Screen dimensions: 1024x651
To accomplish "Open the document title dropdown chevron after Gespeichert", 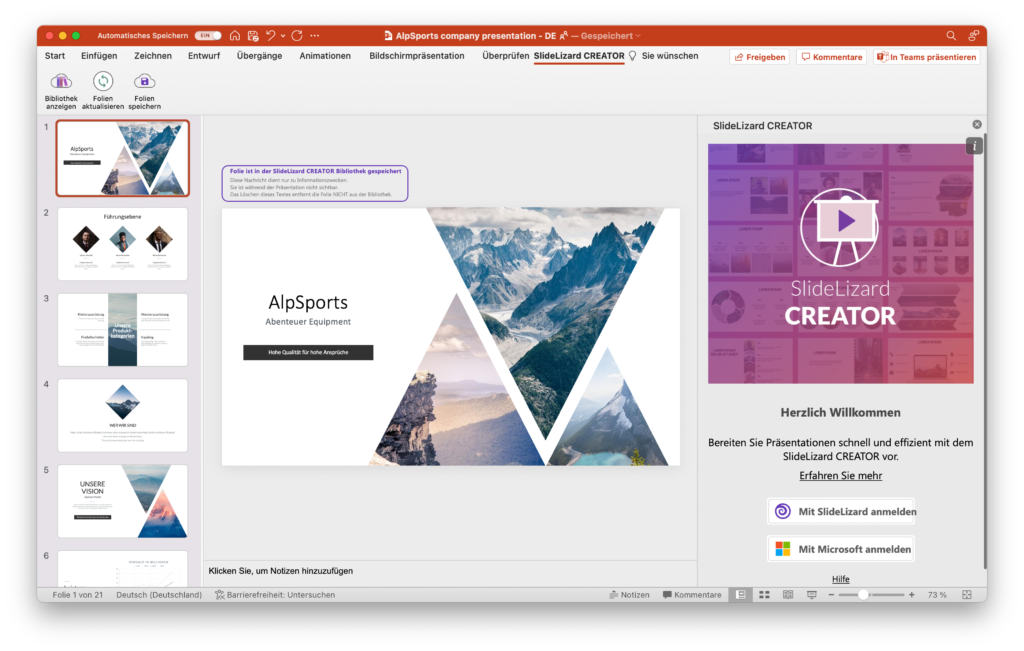I will (638, 36).
